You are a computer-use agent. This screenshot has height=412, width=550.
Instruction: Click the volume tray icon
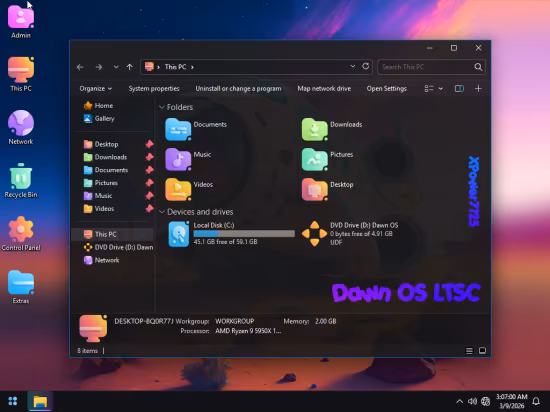(x=472, y=401)
